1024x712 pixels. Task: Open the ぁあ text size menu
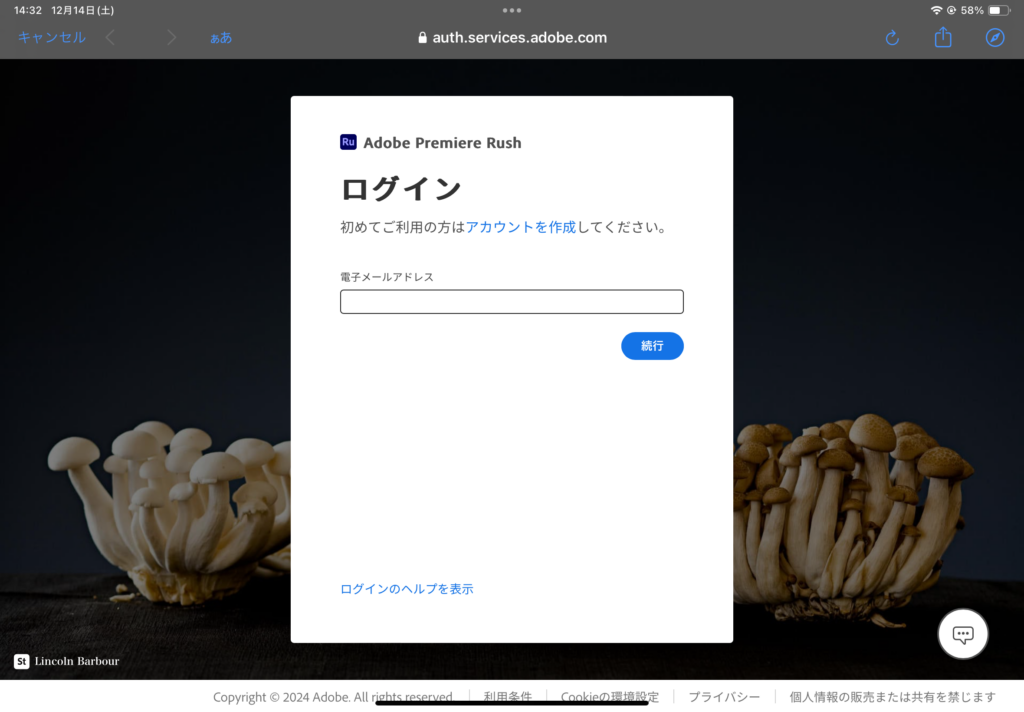pos(221,38)
